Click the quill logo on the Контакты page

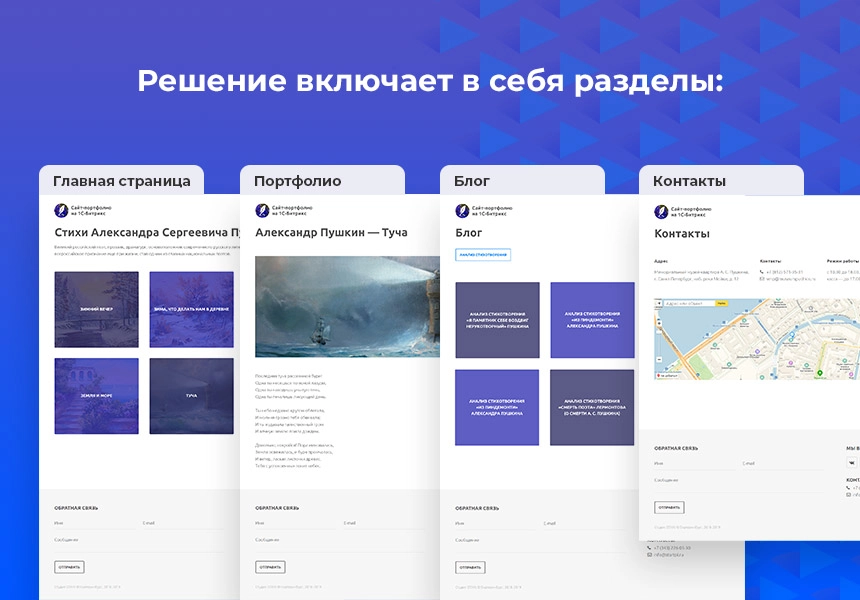661,211
